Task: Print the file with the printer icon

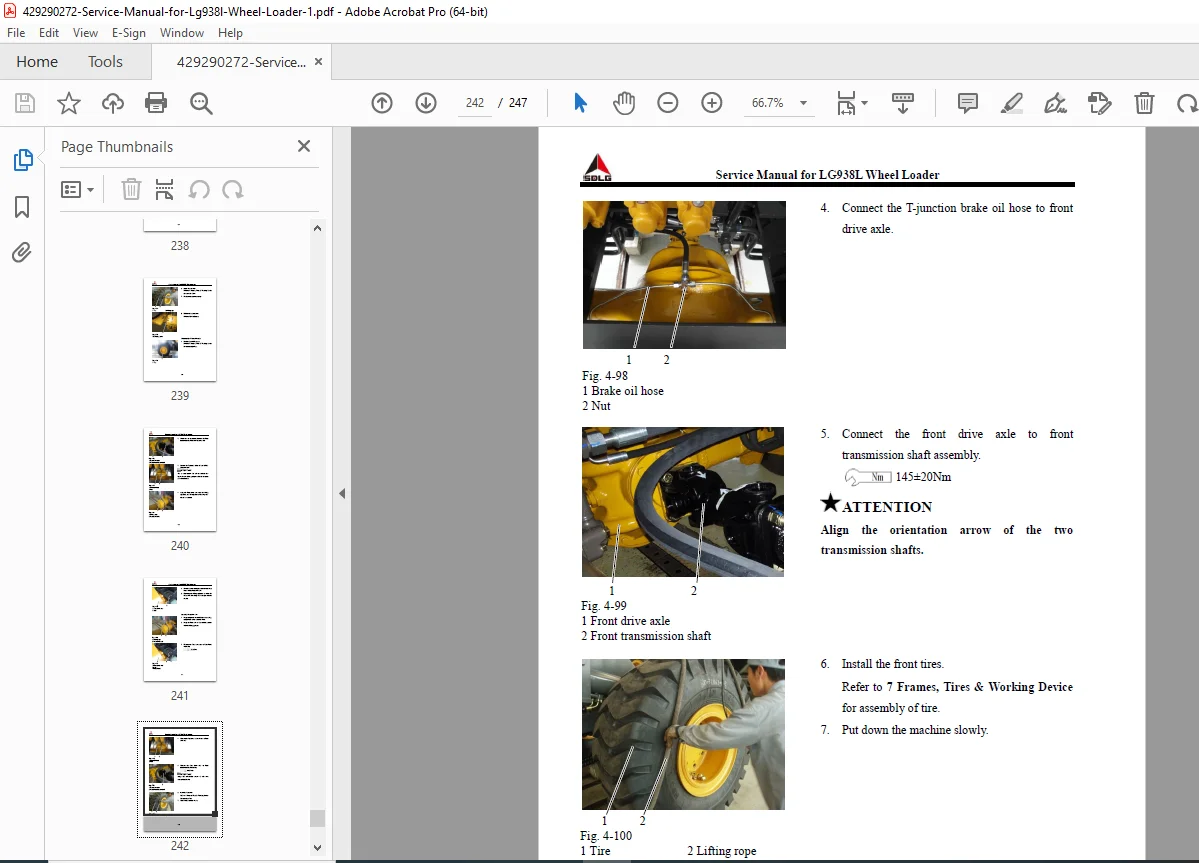Action: pos(156,103)
